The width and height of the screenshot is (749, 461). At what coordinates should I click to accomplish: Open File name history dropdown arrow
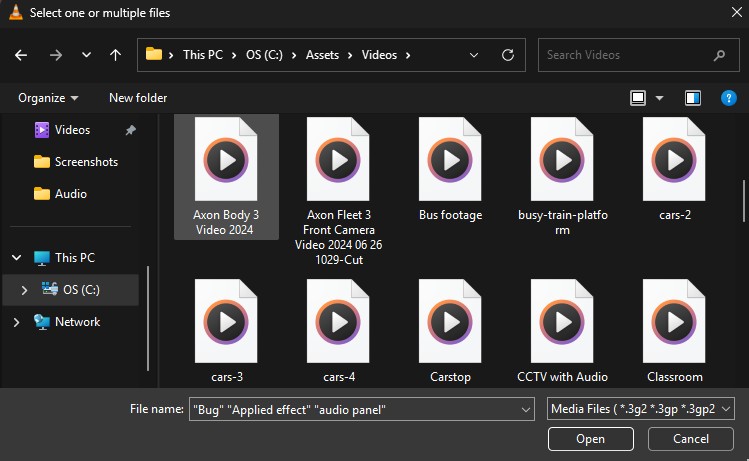[526, 409]
